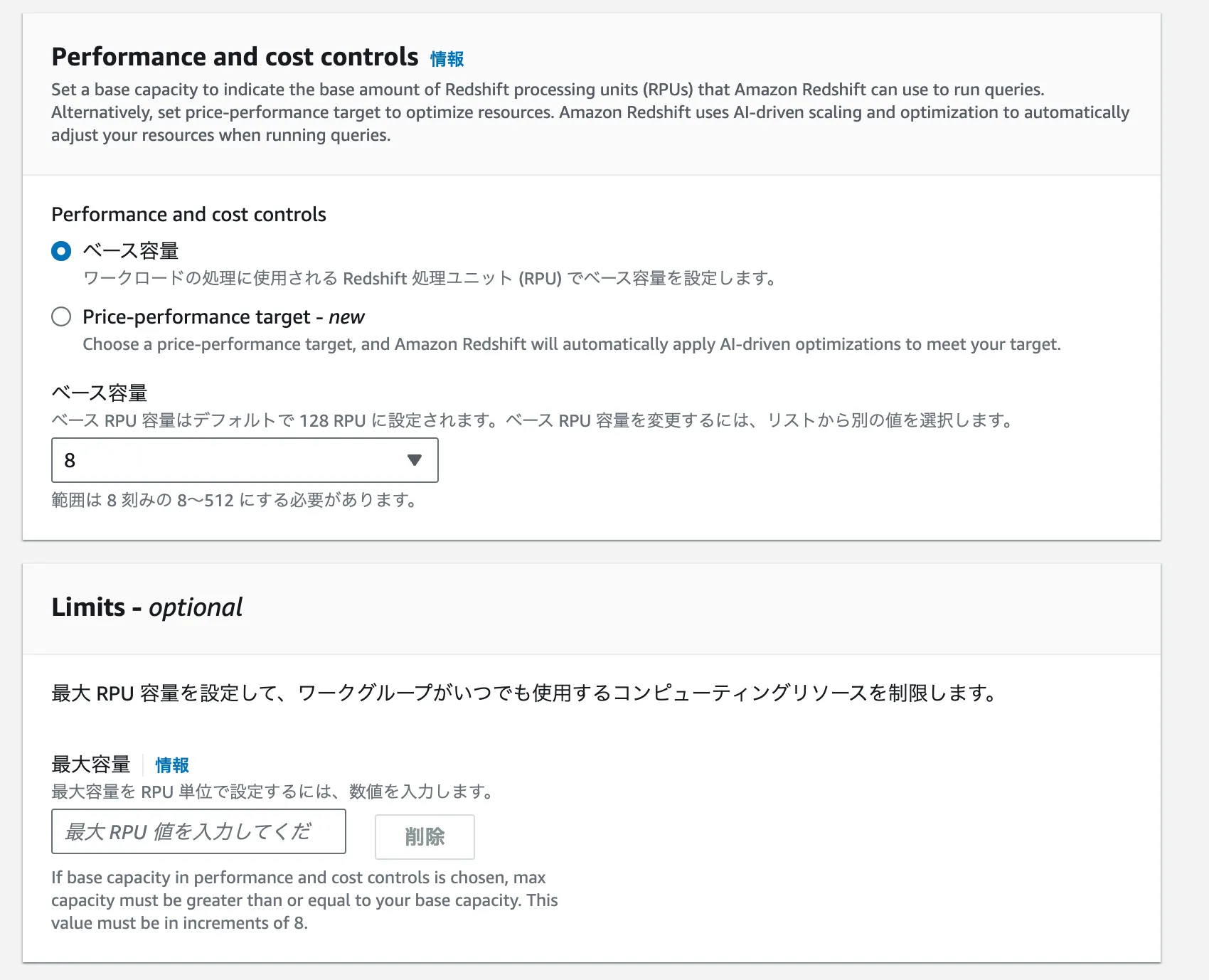
Task: Click the Price-performance target description about AI-driven optimizations
Action: [571, 344]
